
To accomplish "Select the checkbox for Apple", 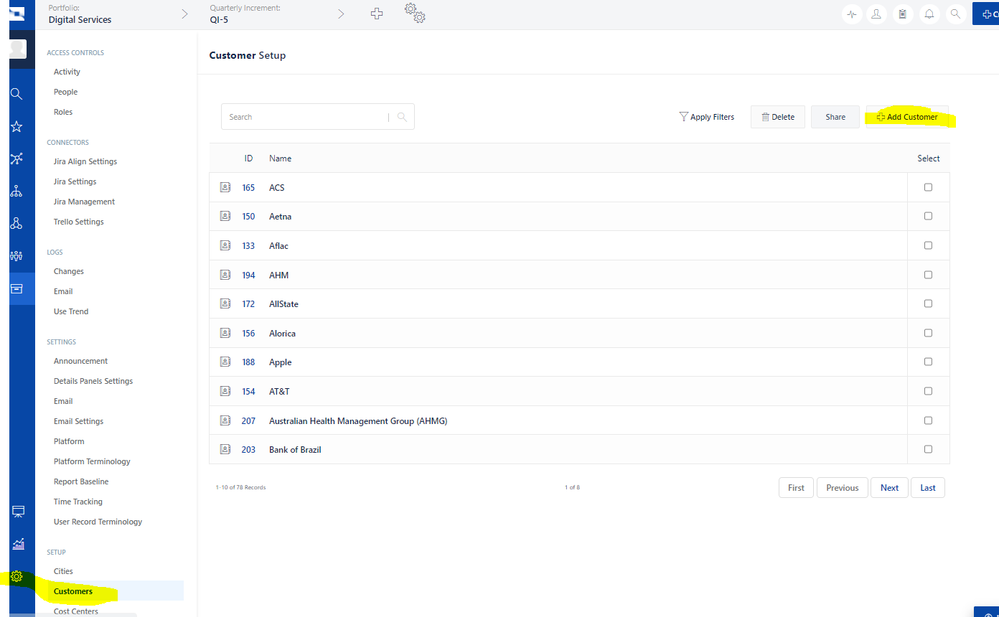I will [928, 361].
